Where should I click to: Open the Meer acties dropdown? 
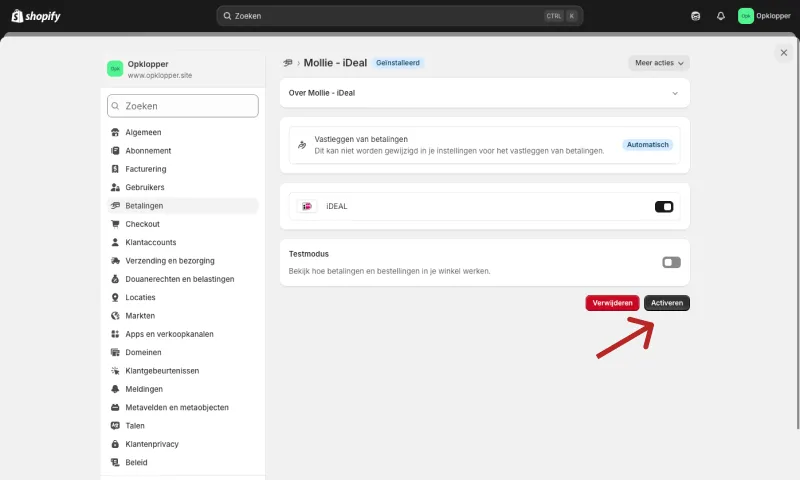[659, 63]
